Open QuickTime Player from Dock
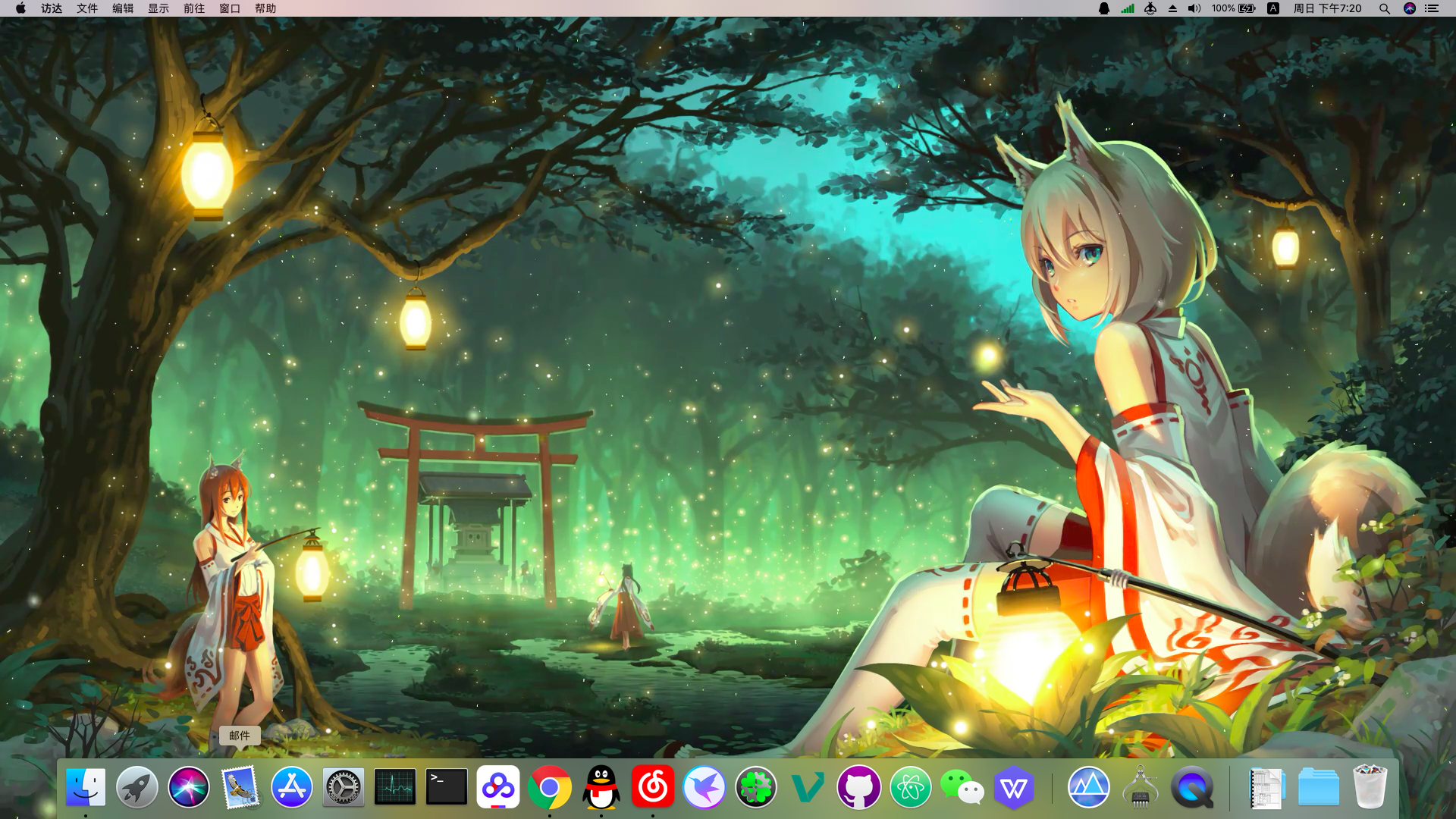Viewport: 1456px width, 819px height. pos(1191,787)
